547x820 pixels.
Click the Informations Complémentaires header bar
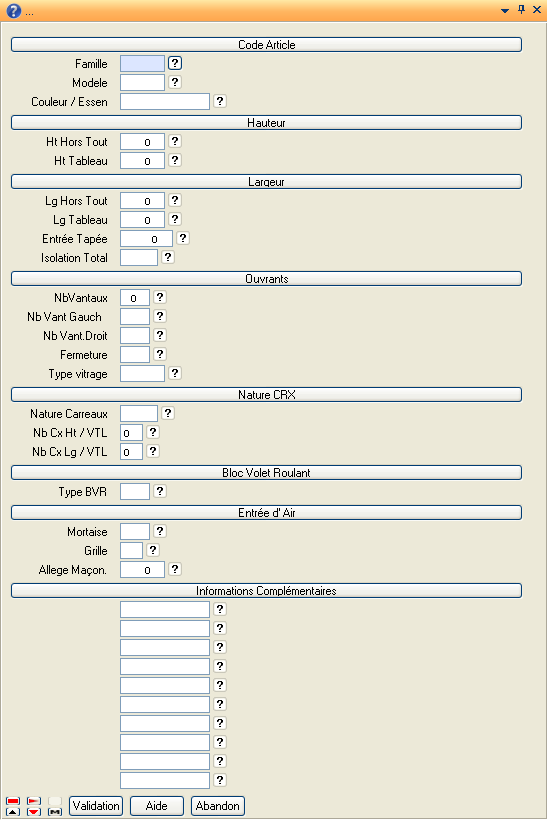[x=266, y=590]
